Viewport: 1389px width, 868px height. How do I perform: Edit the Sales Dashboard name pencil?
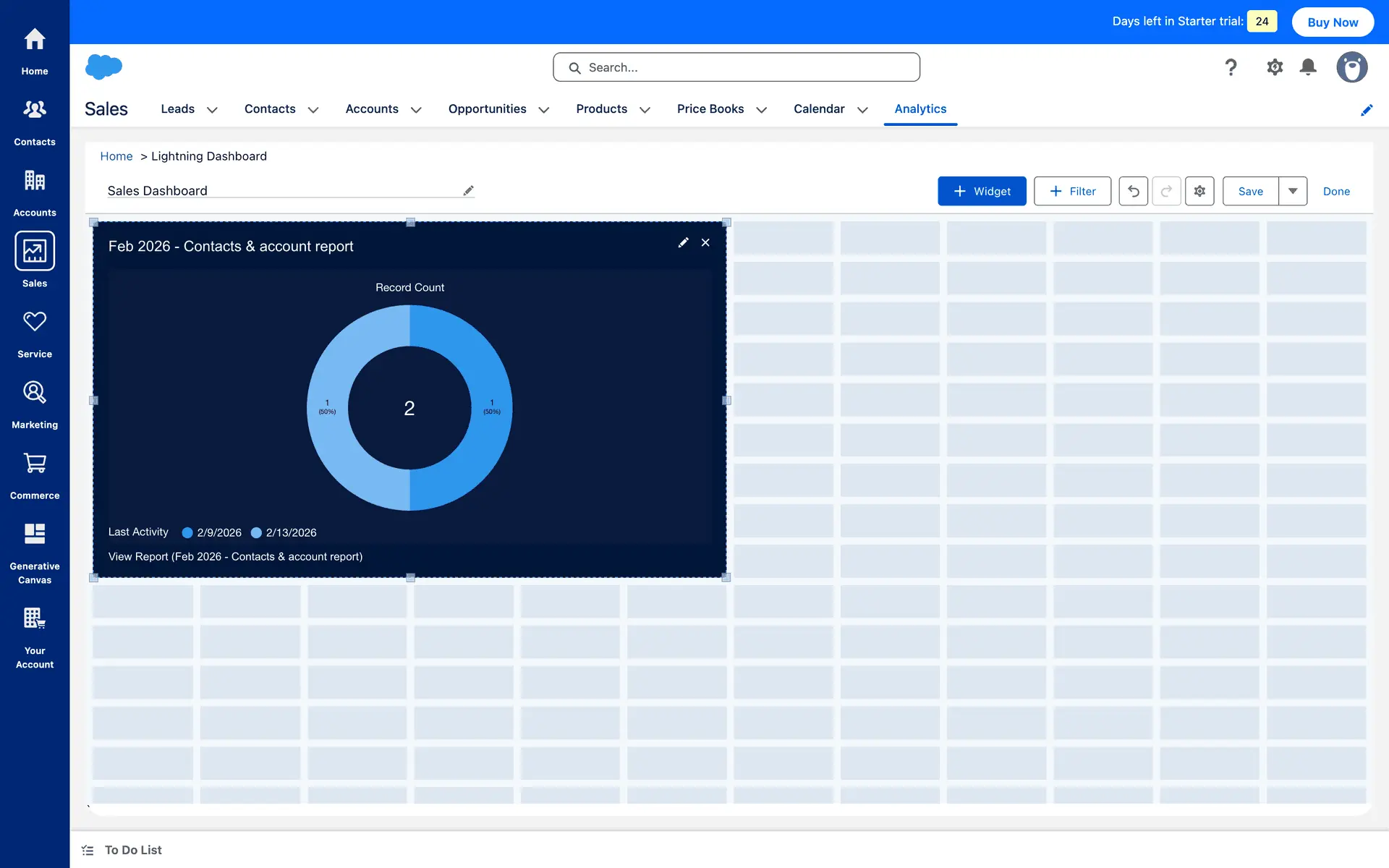tap(469, 191)
